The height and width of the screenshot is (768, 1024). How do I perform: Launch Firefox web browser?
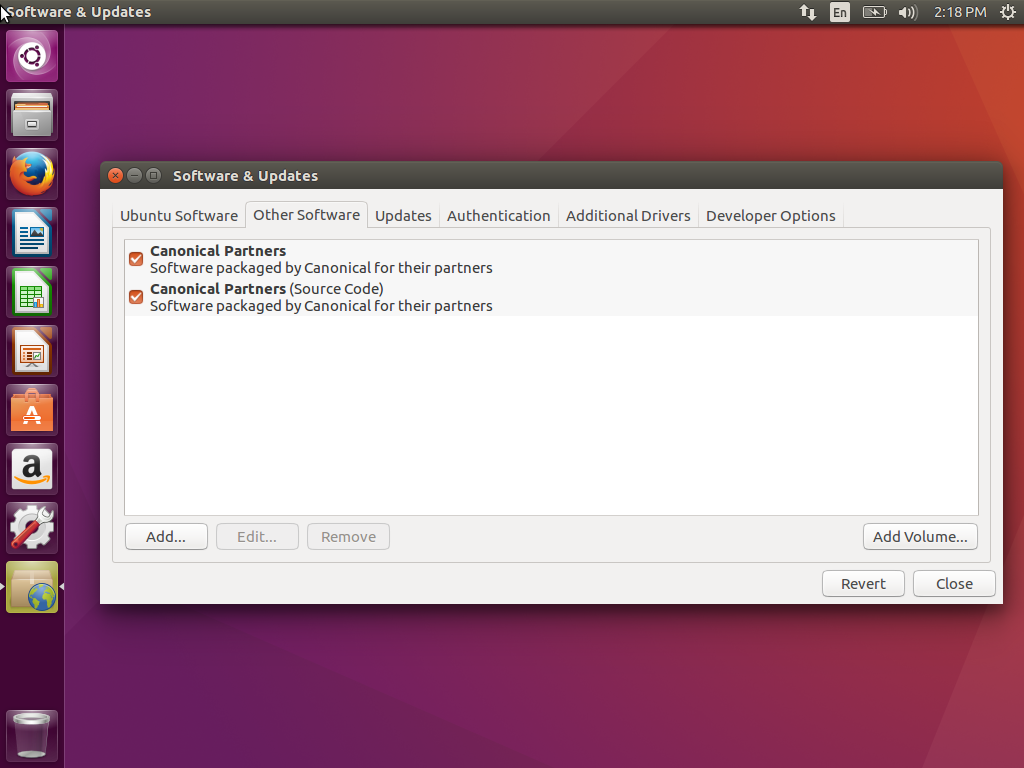point(32,174)
